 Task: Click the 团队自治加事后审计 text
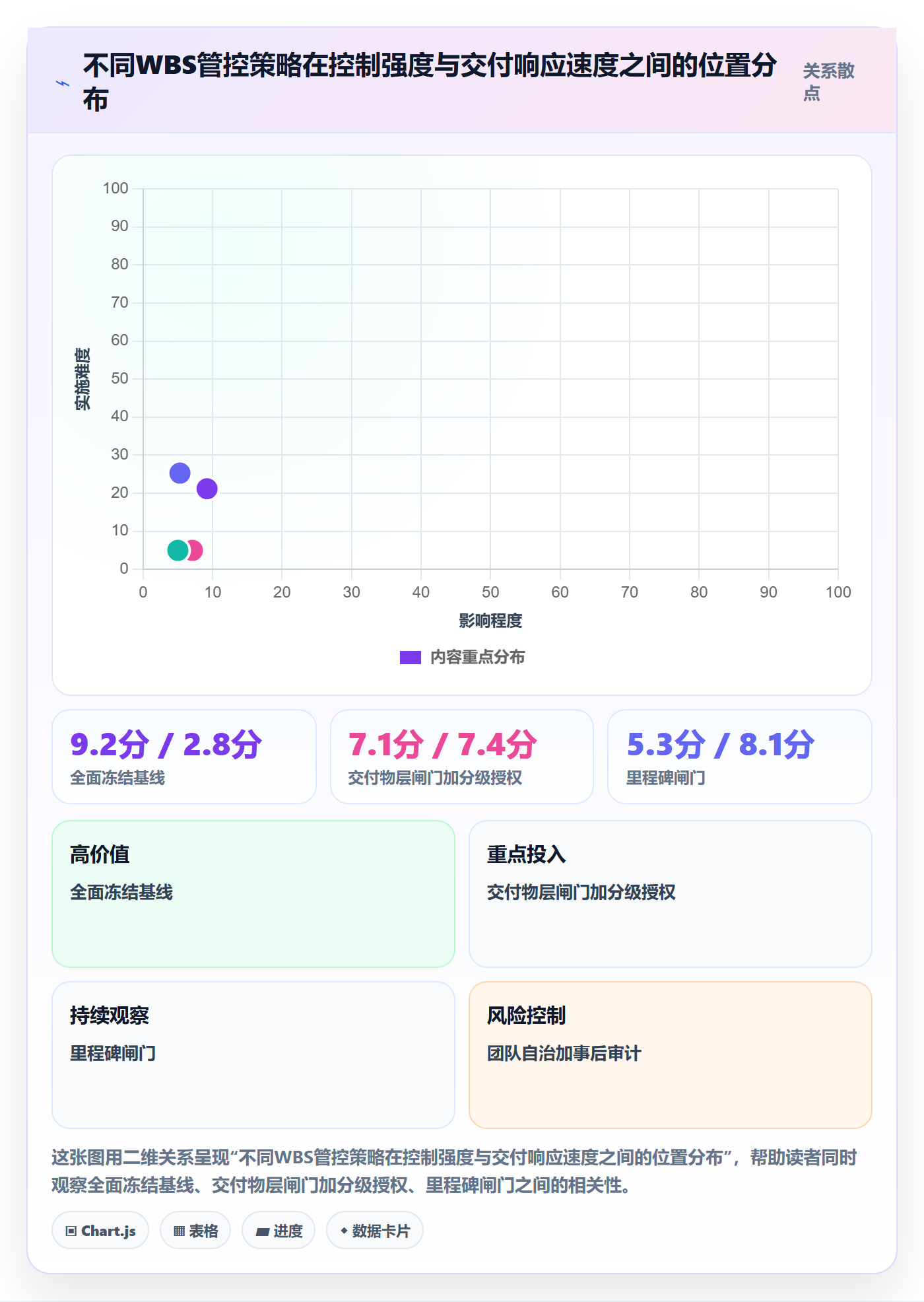tap(564, 1053)
